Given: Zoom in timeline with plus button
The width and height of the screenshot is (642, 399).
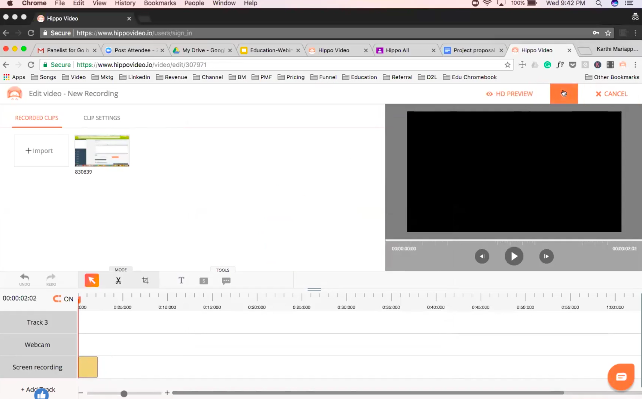Looking at the screenshot, I should click(x=167, y=393).
